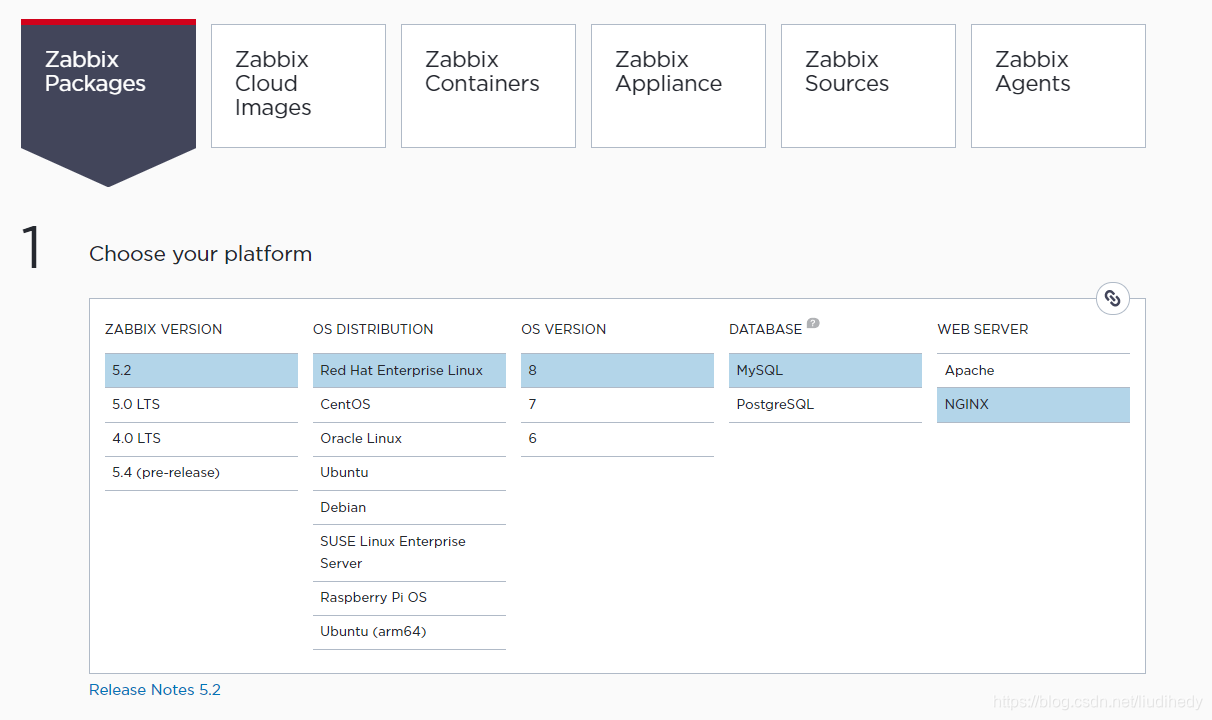Screen dimensions: 1212x720
Task: Pick Zabbix 5.4 (pre-release) version
Action: (201, 472)
